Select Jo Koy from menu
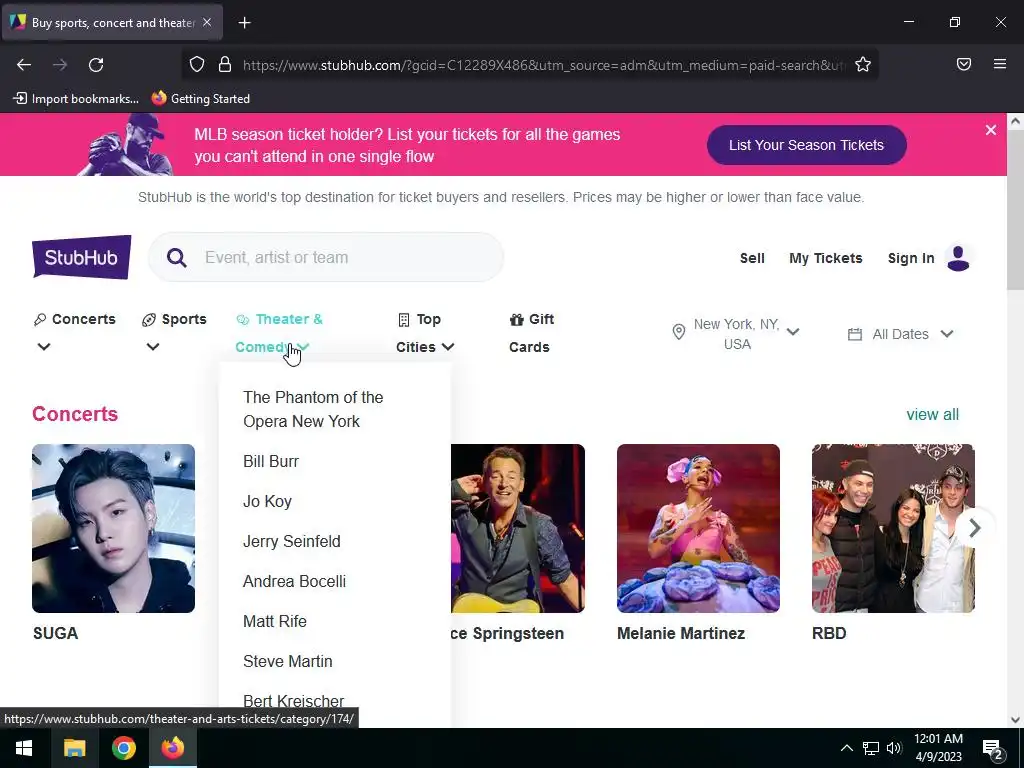1024x768 pixels. click(267, 501)
